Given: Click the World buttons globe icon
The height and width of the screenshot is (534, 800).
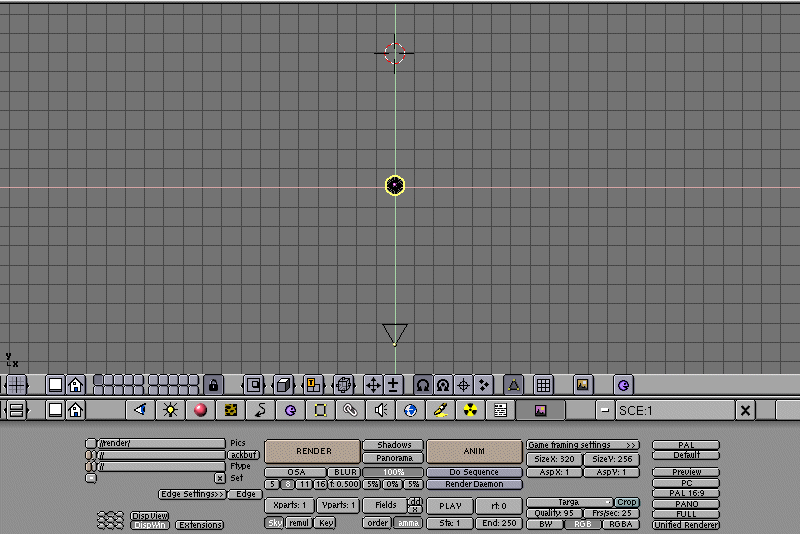Looking at the screenshot, I should click(x=410, y=410).
